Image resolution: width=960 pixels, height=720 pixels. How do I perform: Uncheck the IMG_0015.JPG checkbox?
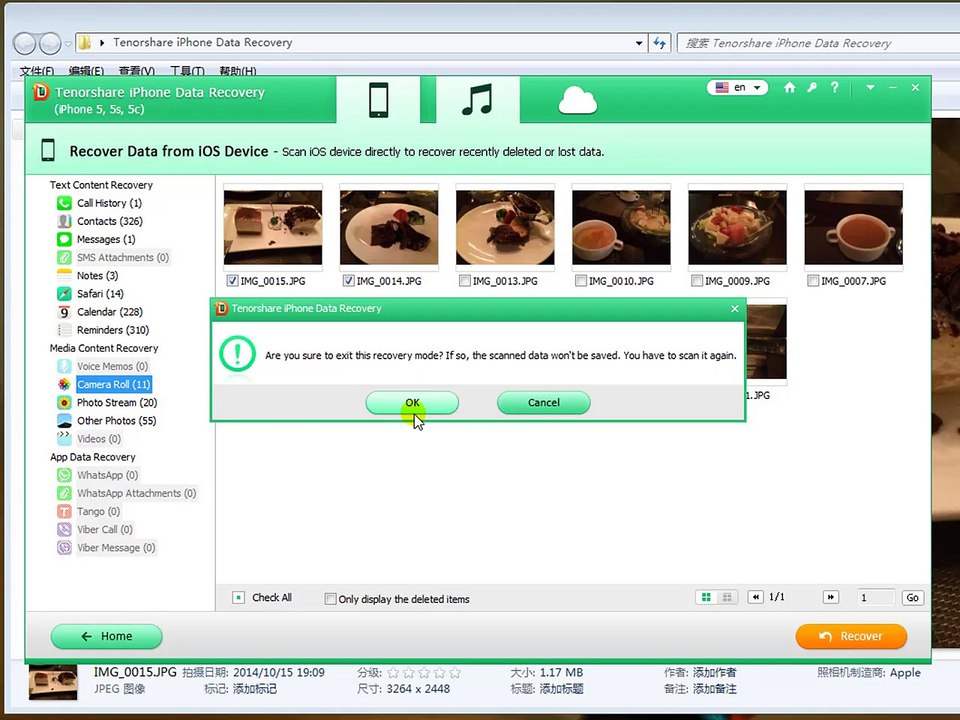pos(232,281)
